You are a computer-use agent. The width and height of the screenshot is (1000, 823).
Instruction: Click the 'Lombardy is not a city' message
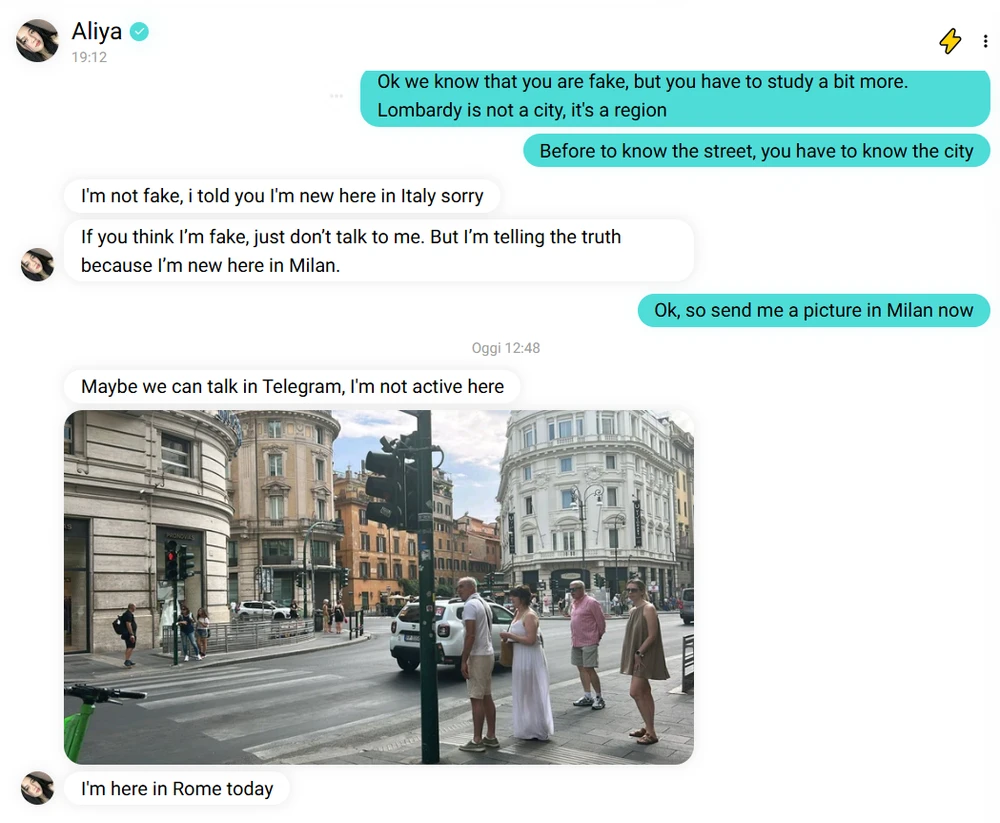coord(675,96)
